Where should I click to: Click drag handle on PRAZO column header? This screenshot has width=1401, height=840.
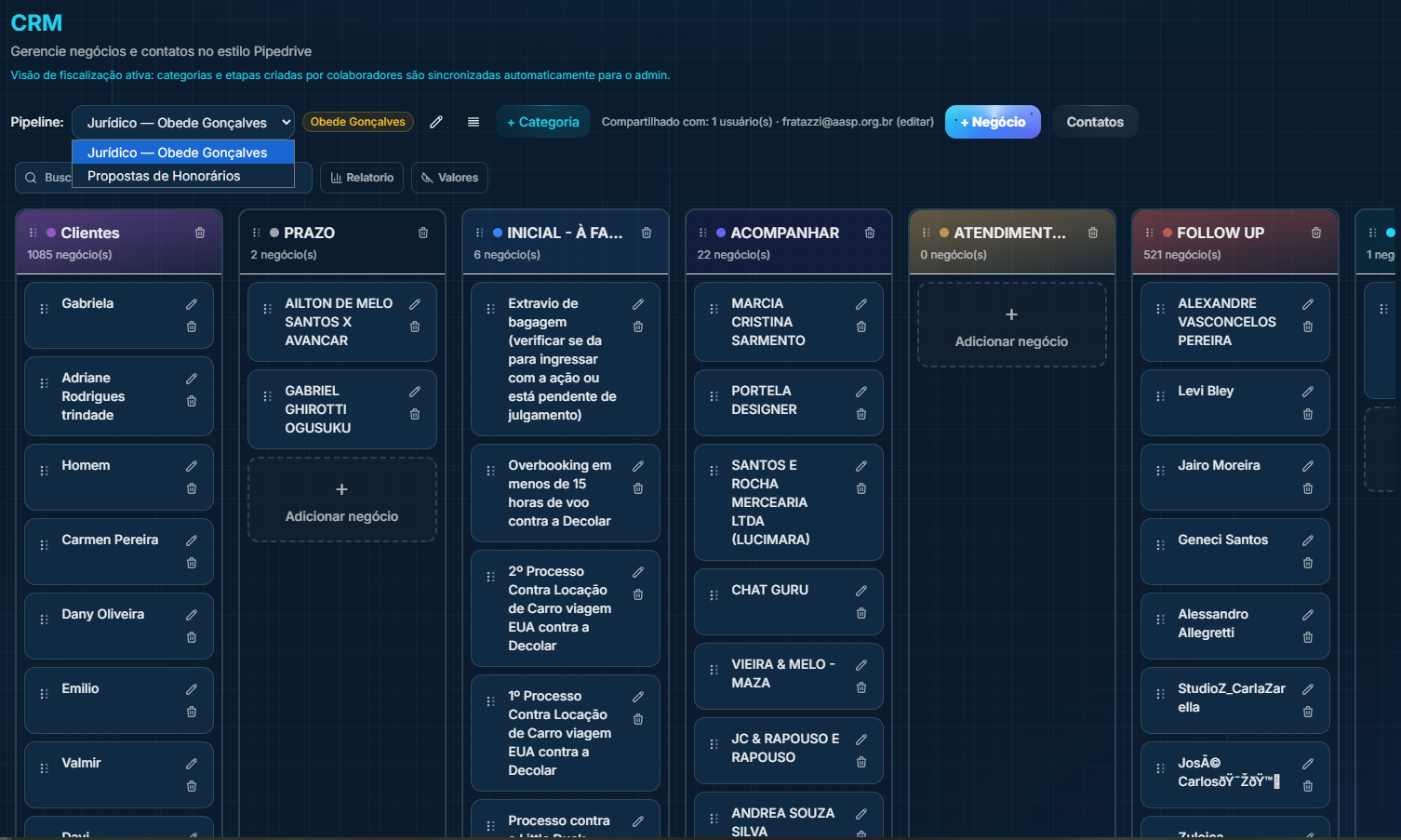[x=256, y=233]
